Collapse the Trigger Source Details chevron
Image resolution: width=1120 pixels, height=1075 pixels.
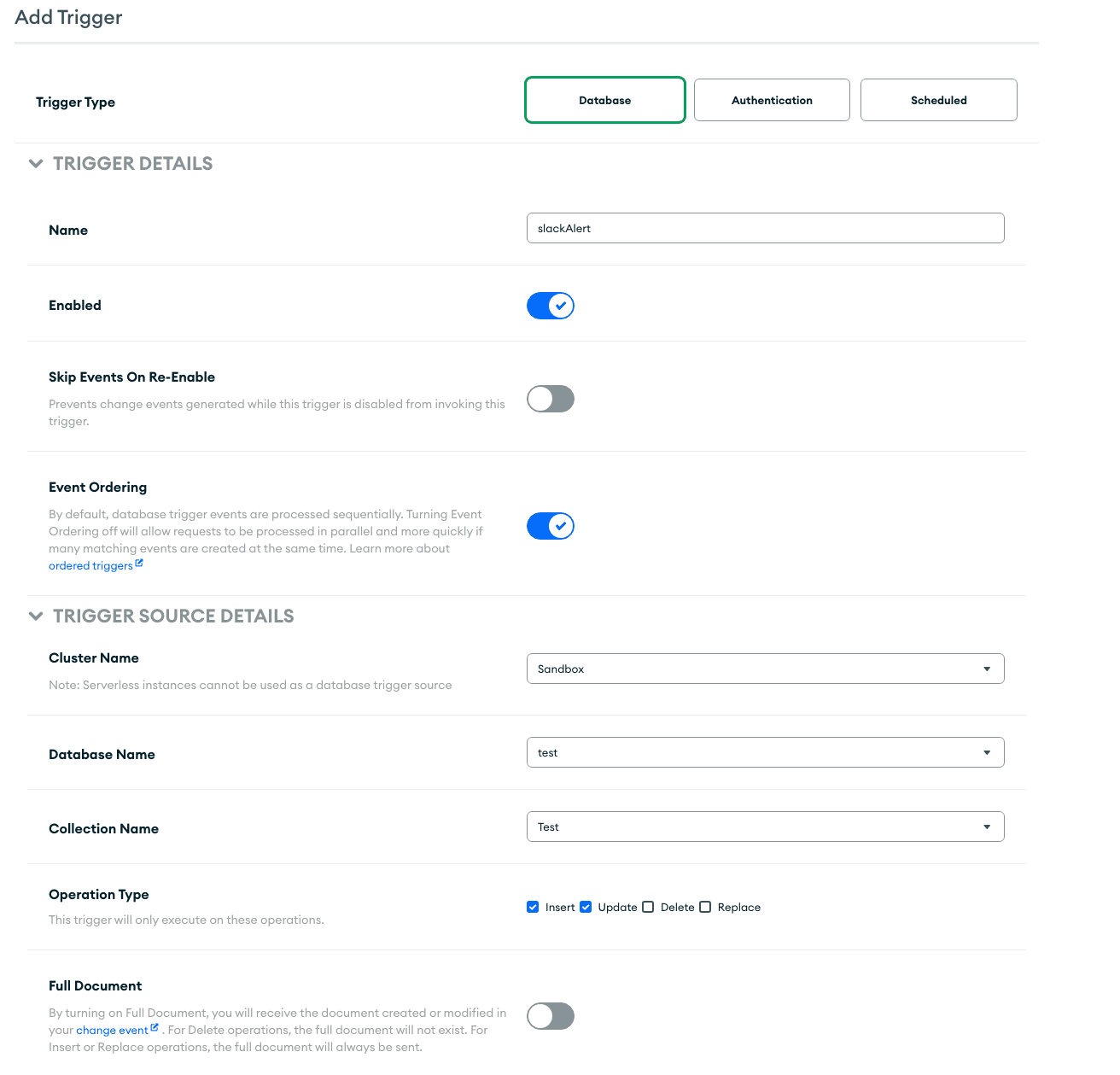pyautogui.click(x=36, y=616)
